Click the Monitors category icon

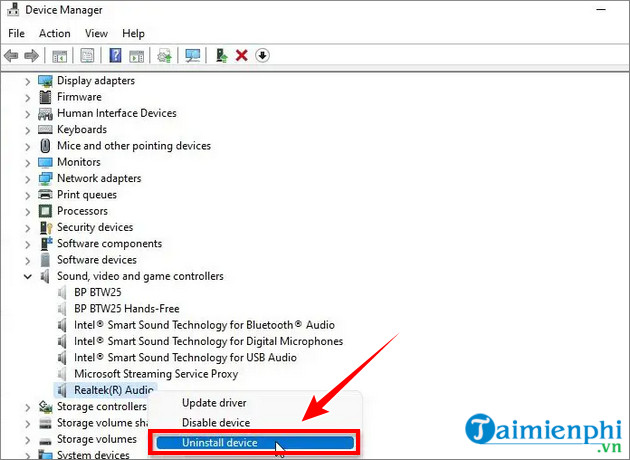(x=45, y=162)
